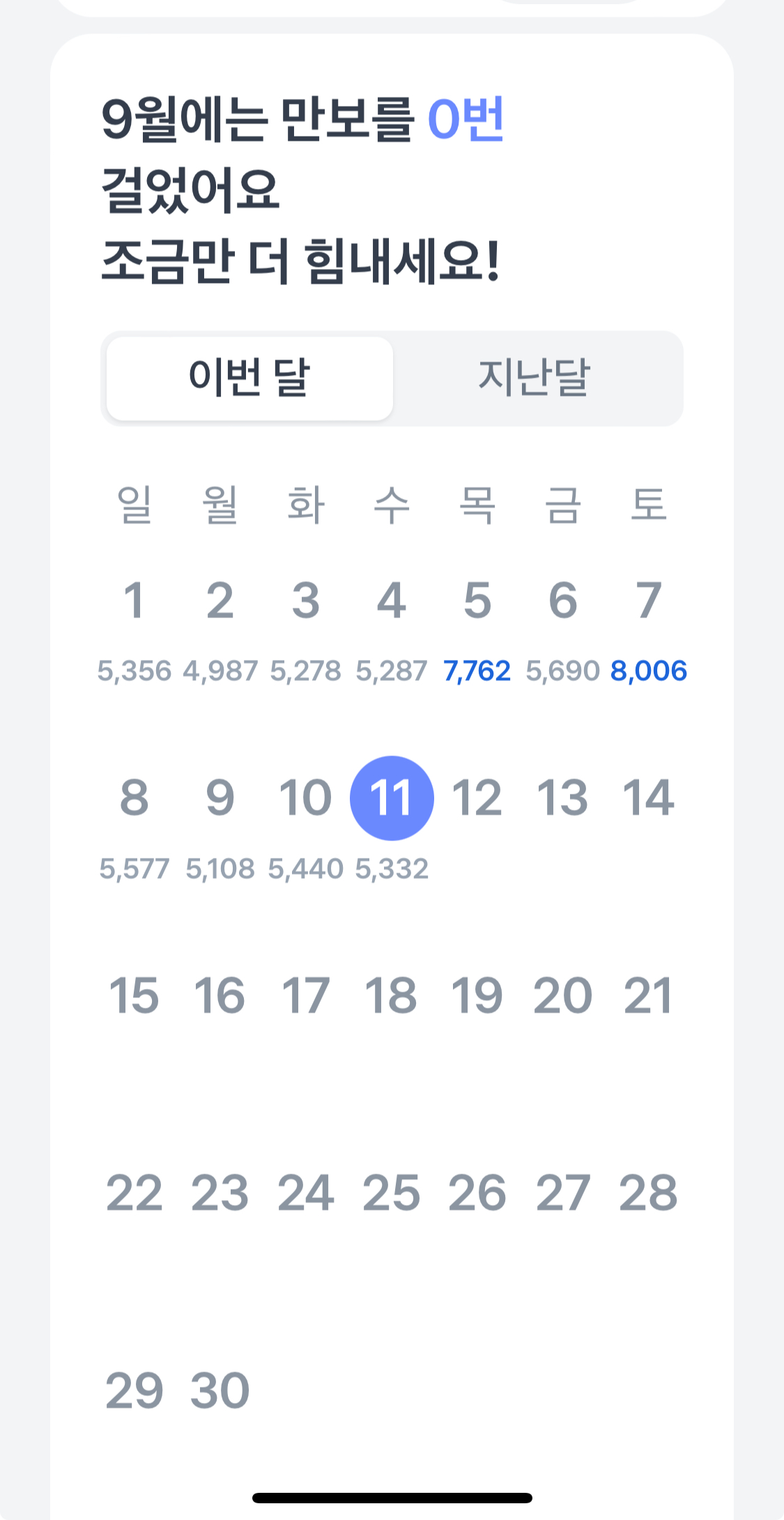Switch to the 지난달 tab
The width and height of the screenshot is (784, 1520).
[x=535, y=378]
